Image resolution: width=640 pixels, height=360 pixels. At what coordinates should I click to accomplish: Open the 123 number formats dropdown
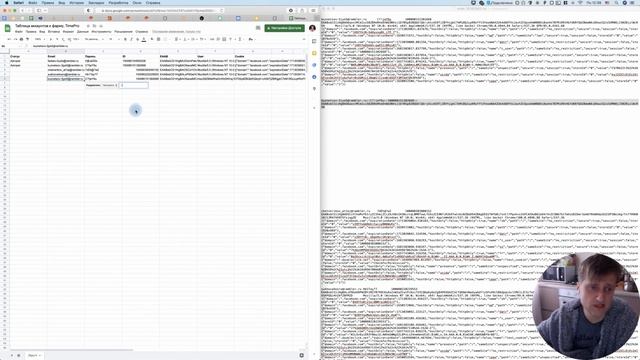pos(76,39)
